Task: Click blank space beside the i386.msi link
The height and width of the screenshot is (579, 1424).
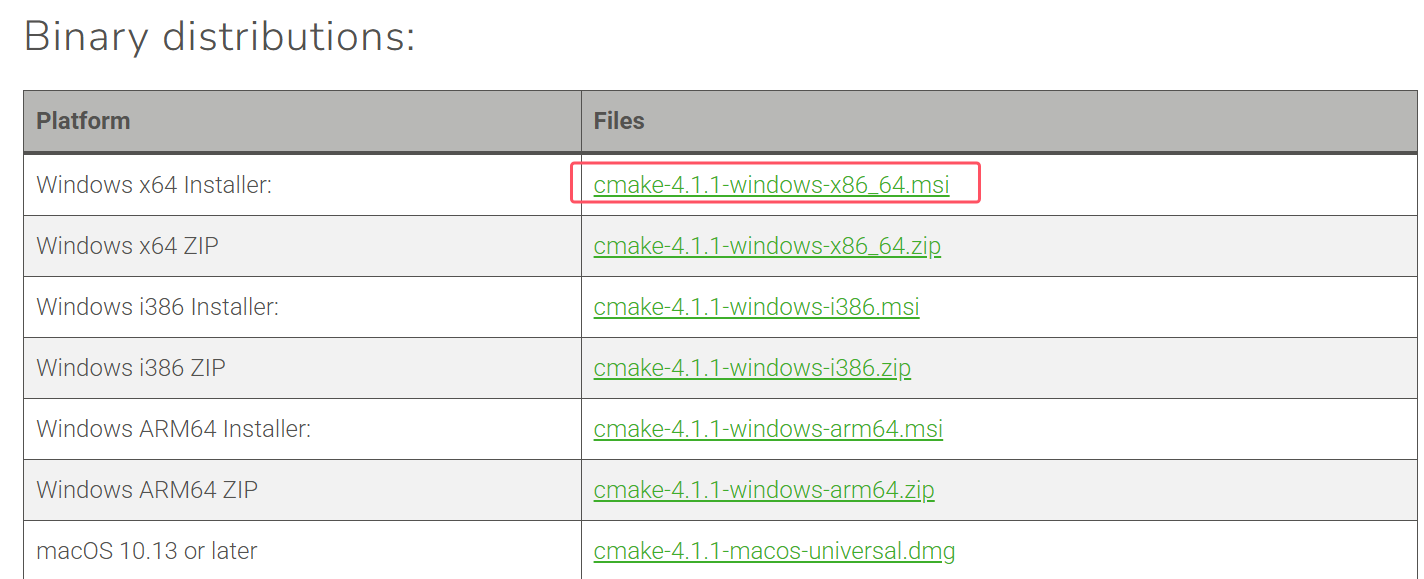Action: point(1150,307)
